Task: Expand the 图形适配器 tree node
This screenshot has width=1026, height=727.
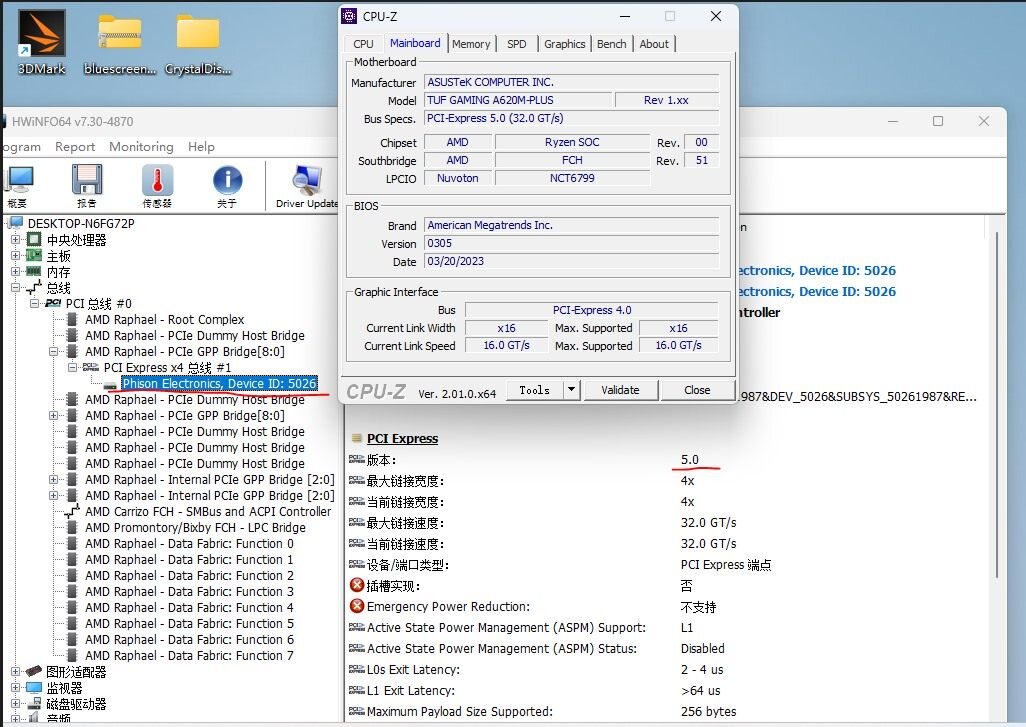Action: point(16,671)
